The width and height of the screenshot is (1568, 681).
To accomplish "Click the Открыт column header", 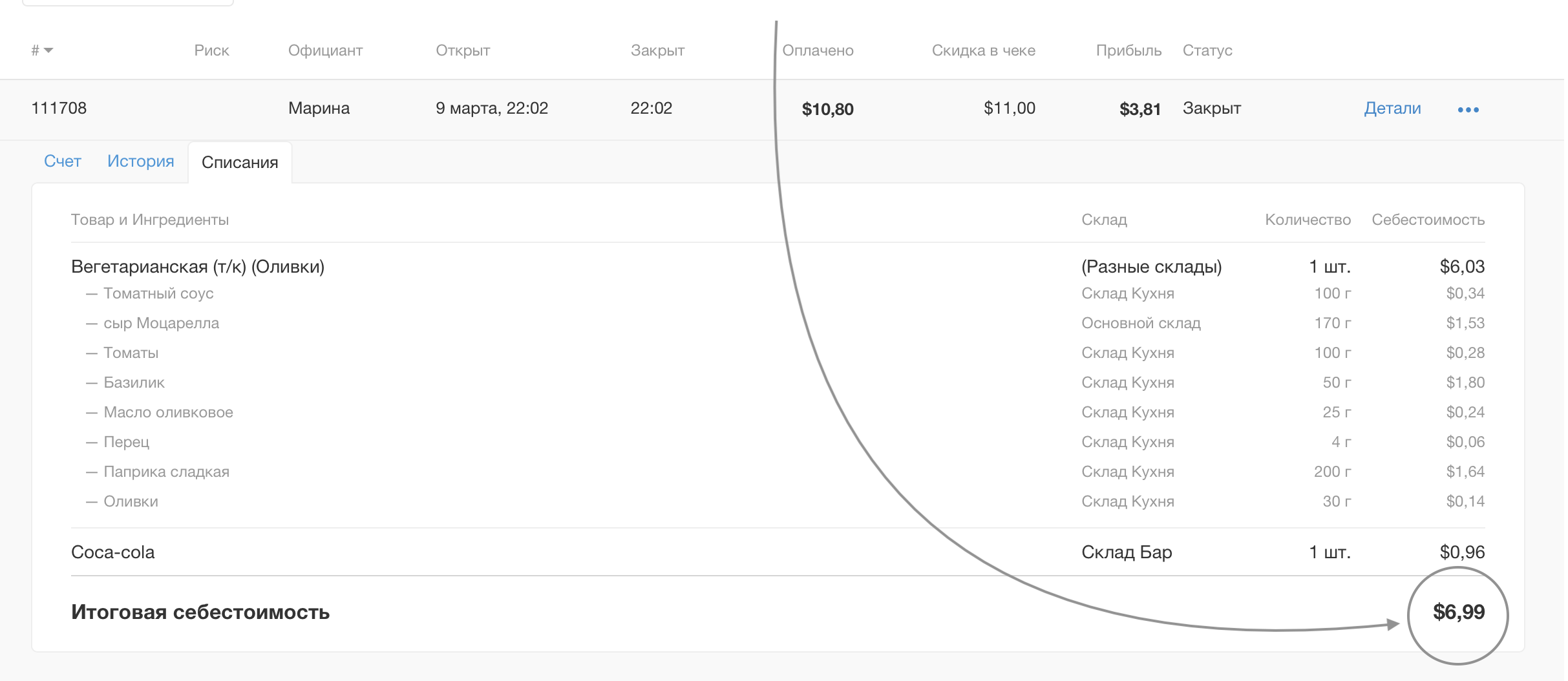I will 463,50.
